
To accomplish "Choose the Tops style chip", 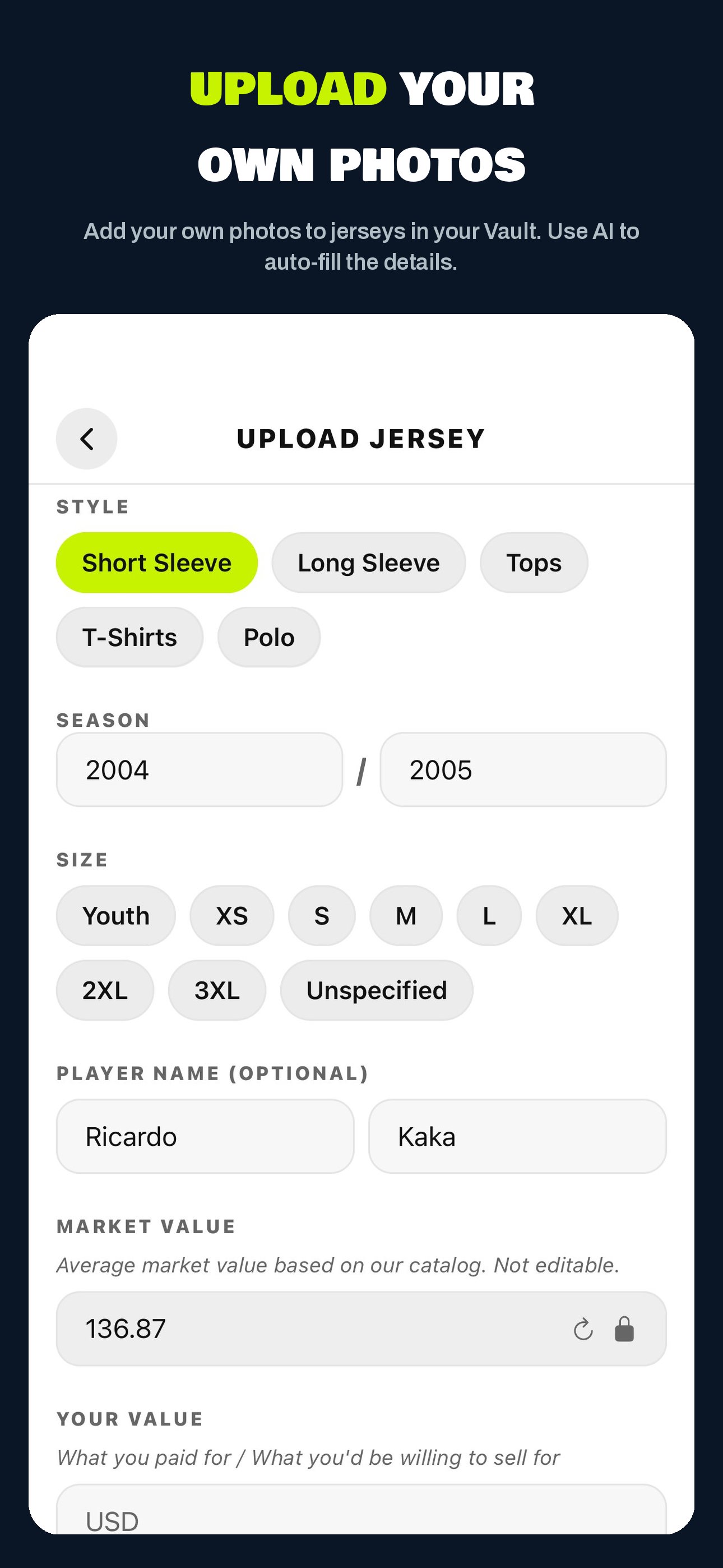I will (x=534, y=562).
